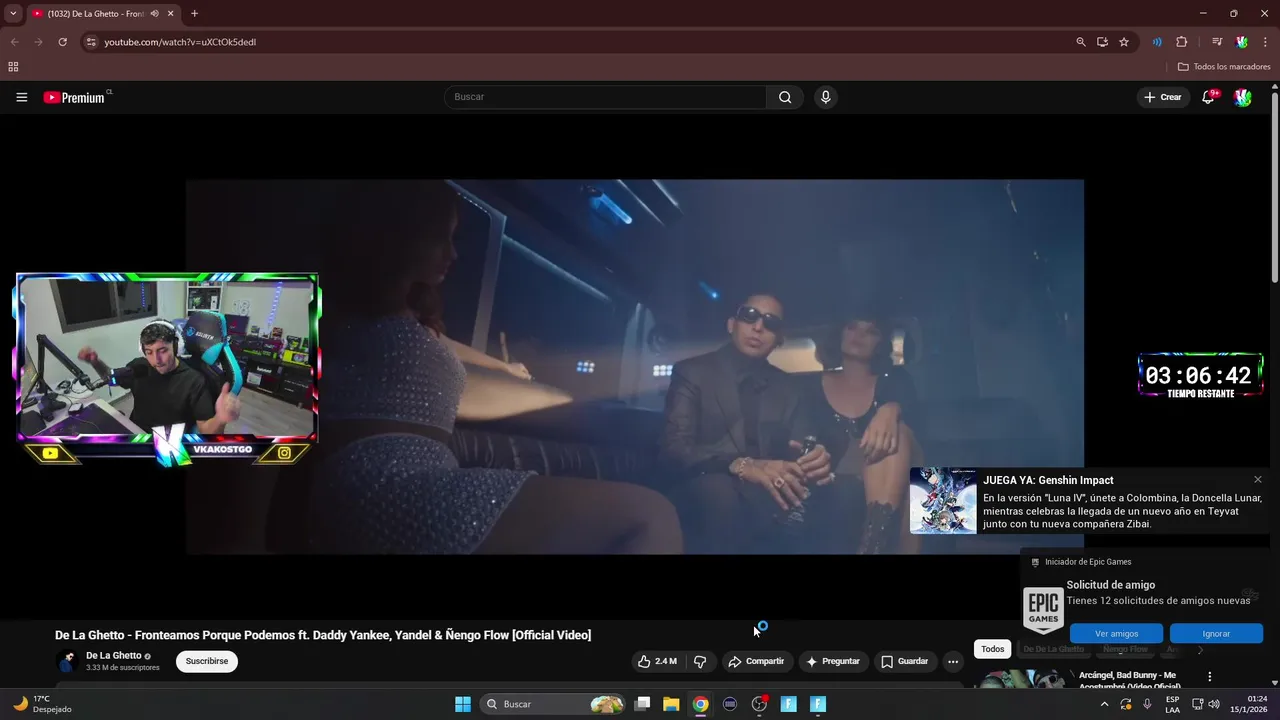This screenshot has height=720, width=1280.
Task: Click the YouTube search magnifier button
Action: pyautogui.click(x=785, y=97)
